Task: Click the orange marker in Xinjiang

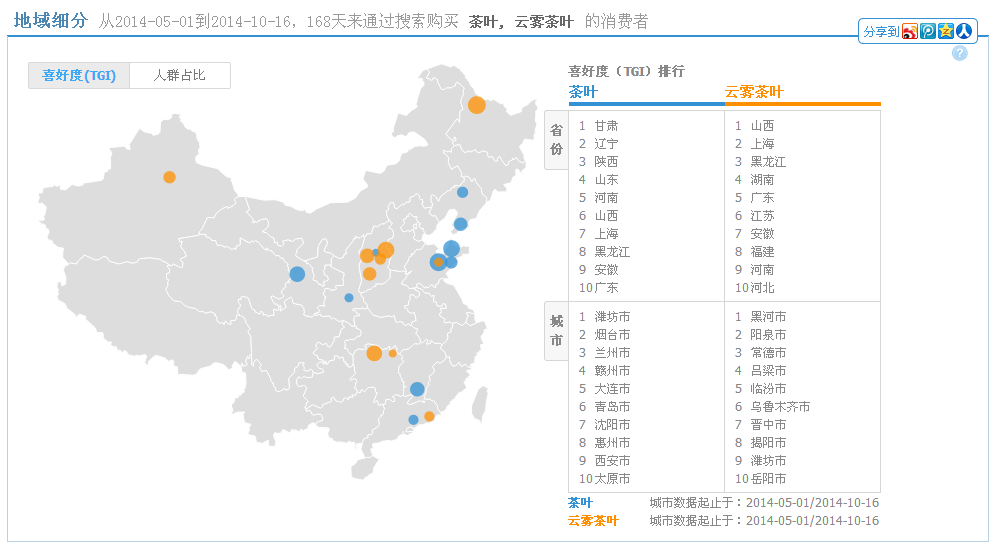Action: point(169,177)
